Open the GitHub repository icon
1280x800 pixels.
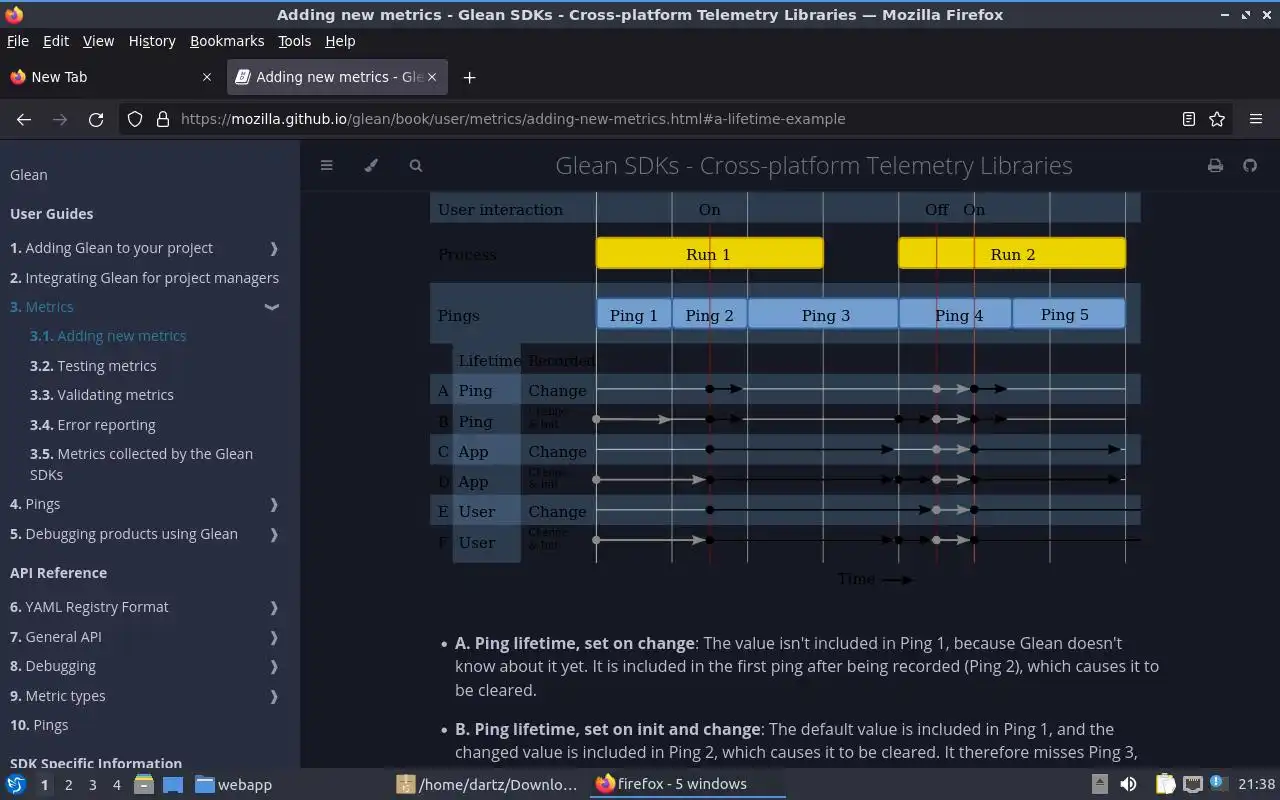pos(1250,165)
